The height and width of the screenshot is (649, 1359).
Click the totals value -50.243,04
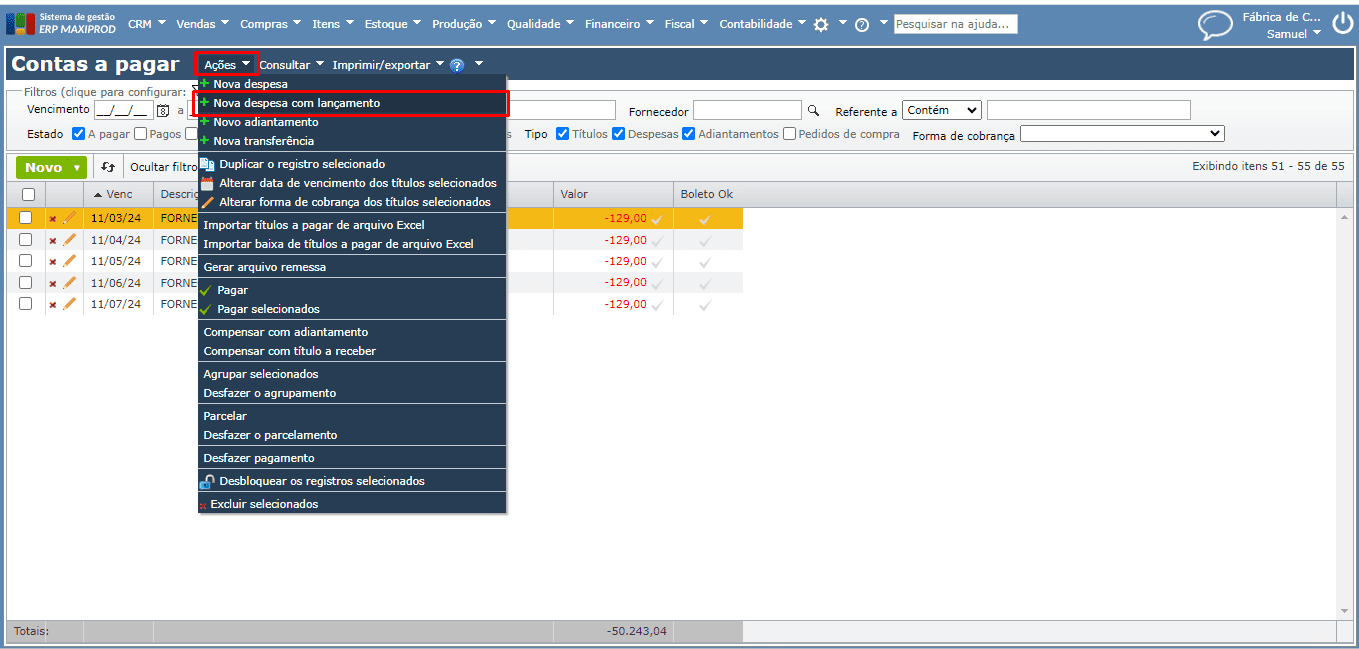(x=636, y=632)
